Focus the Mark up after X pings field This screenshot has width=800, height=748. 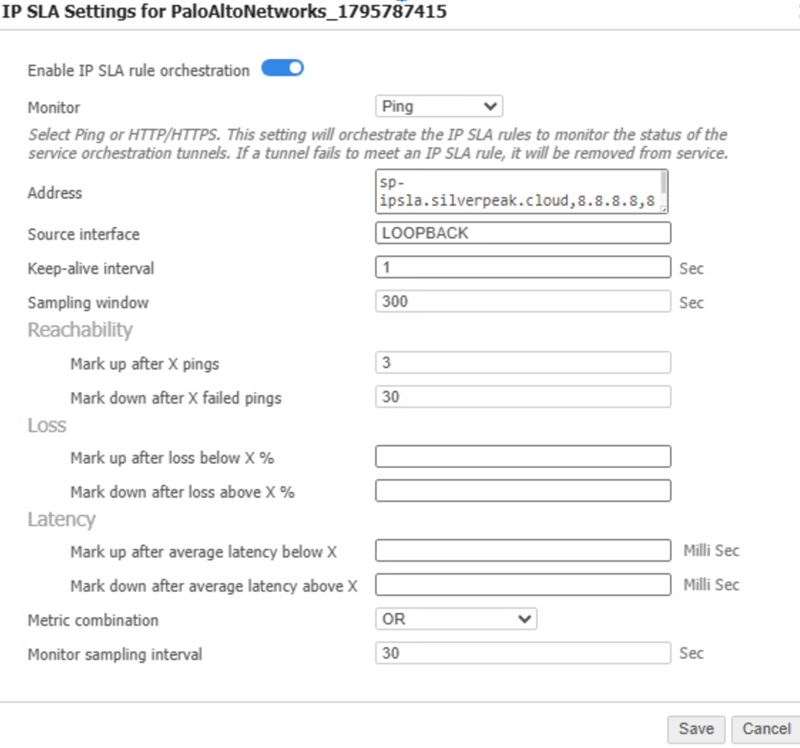tap(522, 362)
